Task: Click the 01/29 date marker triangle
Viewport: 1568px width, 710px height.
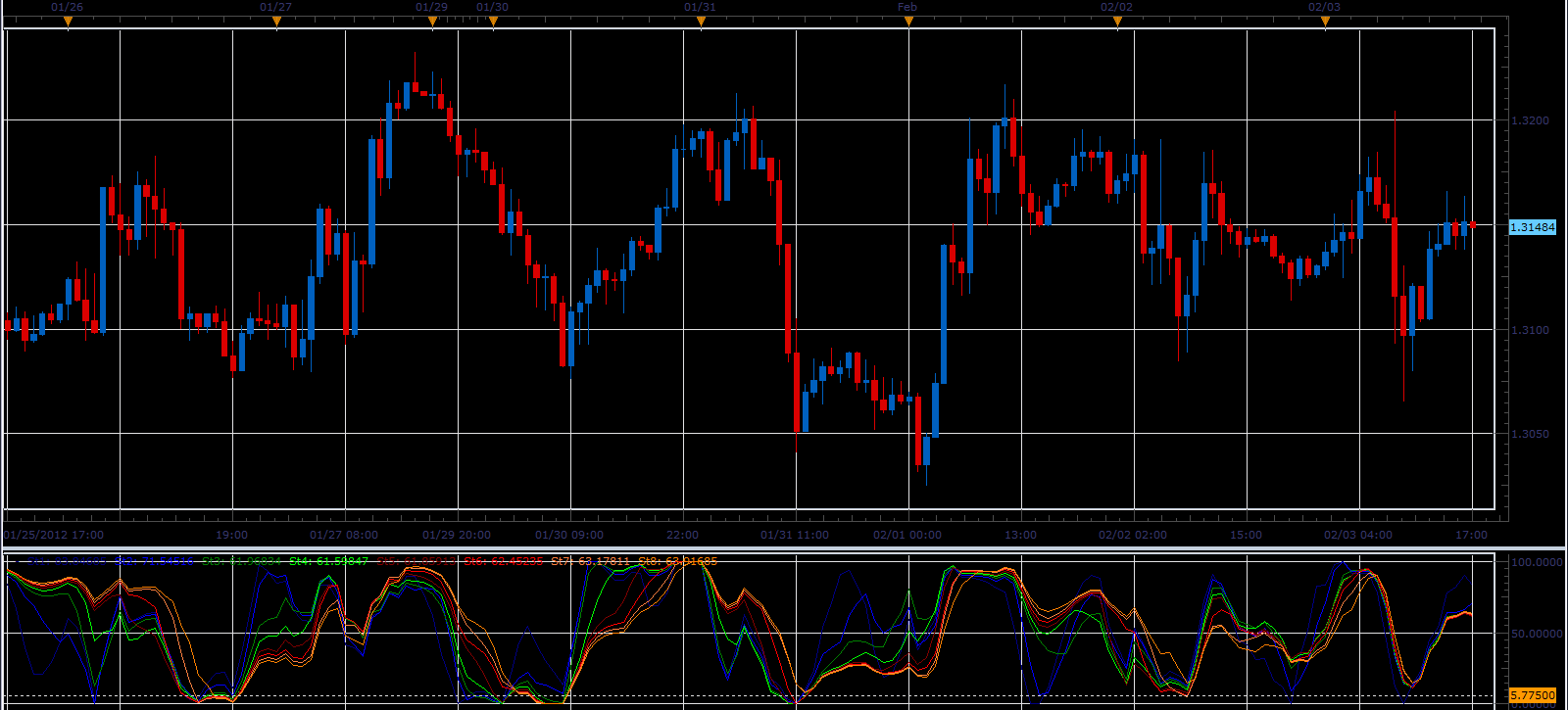Action: click(432, 23)
